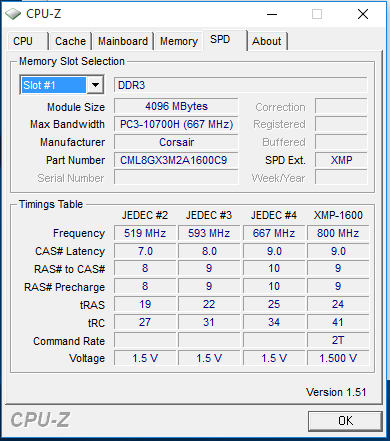Click the Max Bandwidth label

67,124
